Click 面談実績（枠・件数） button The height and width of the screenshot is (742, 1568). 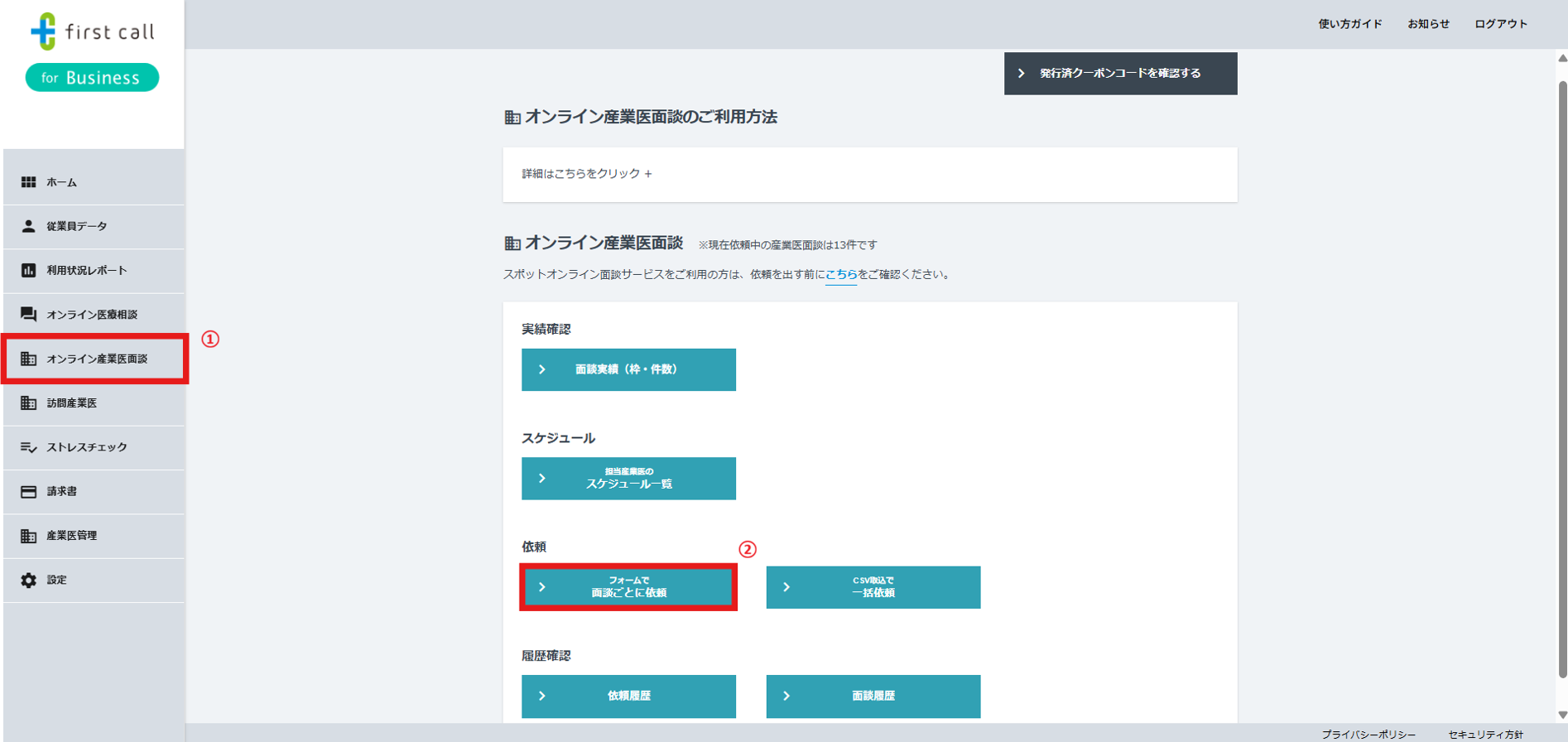click(x=628, y=369)
